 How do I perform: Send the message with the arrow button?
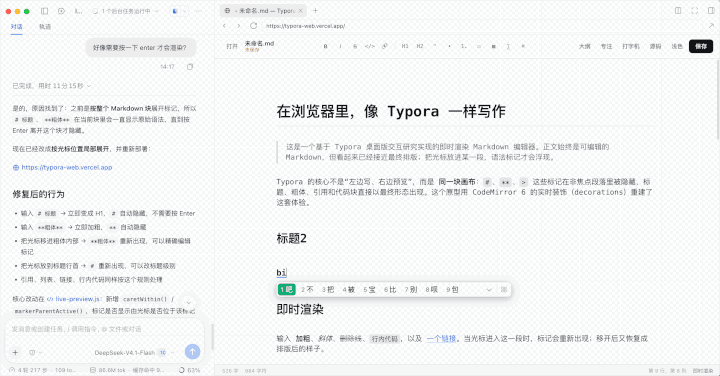coord(192,352)
